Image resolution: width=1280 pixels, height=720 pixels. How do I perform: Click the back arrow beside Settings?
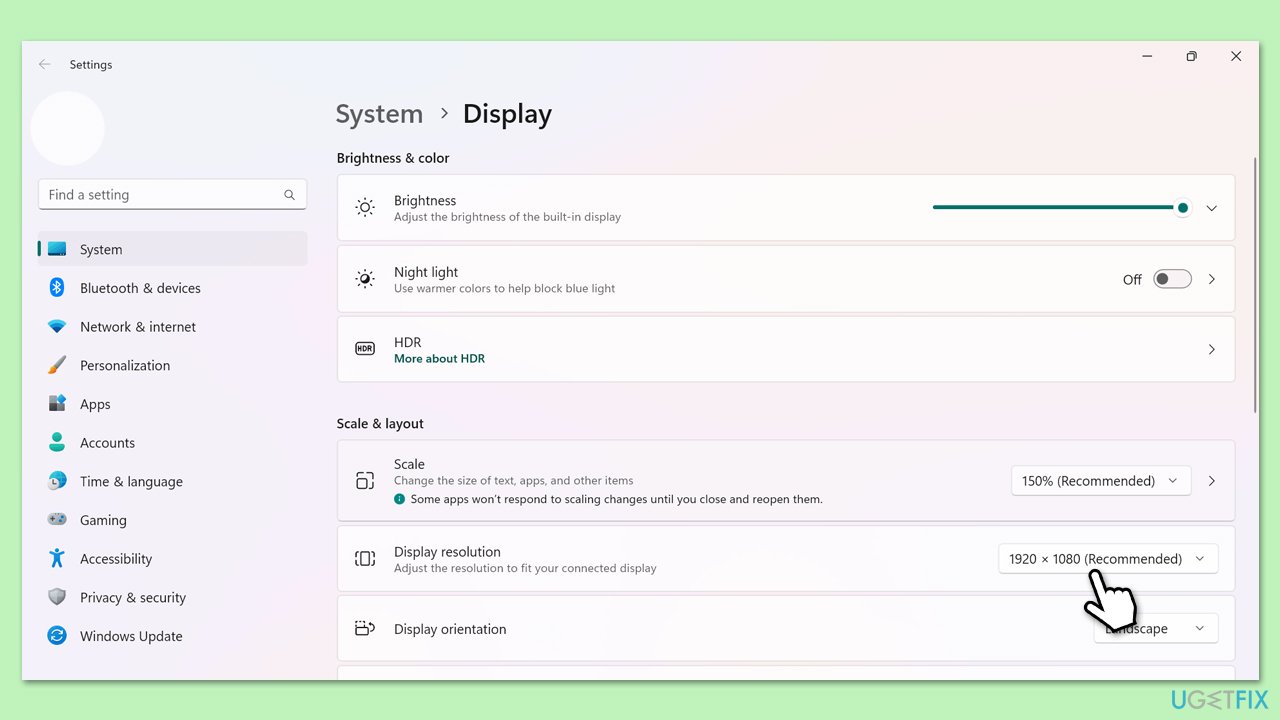[44, 64]
